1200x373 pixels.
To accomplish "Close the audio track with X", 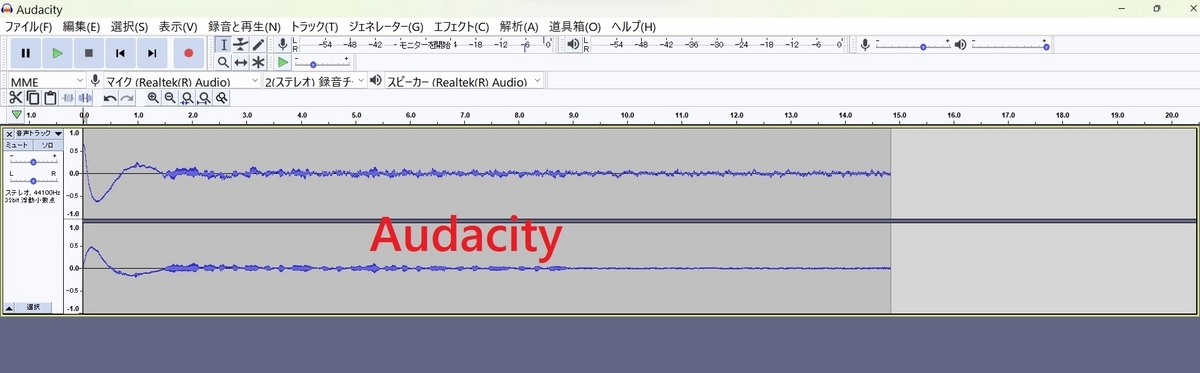I will [x=9, y=133].
